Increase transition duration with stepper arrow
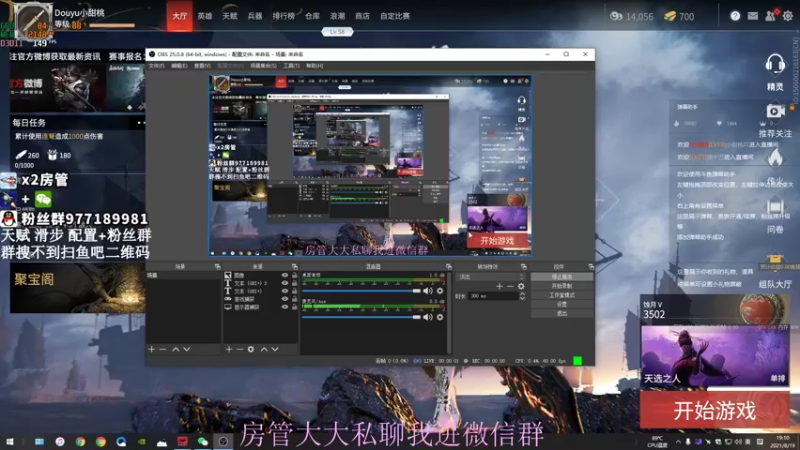 [x=522, y=294]
